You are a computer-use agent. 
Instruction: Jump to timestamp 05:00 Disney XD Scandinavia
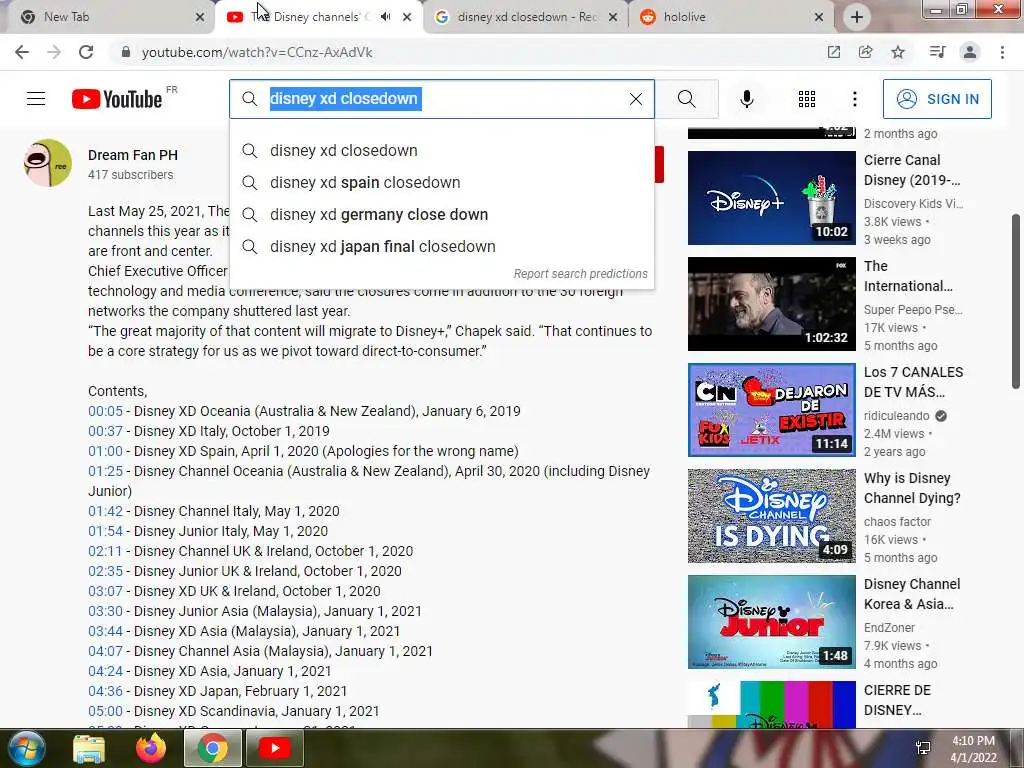point(105,711)
